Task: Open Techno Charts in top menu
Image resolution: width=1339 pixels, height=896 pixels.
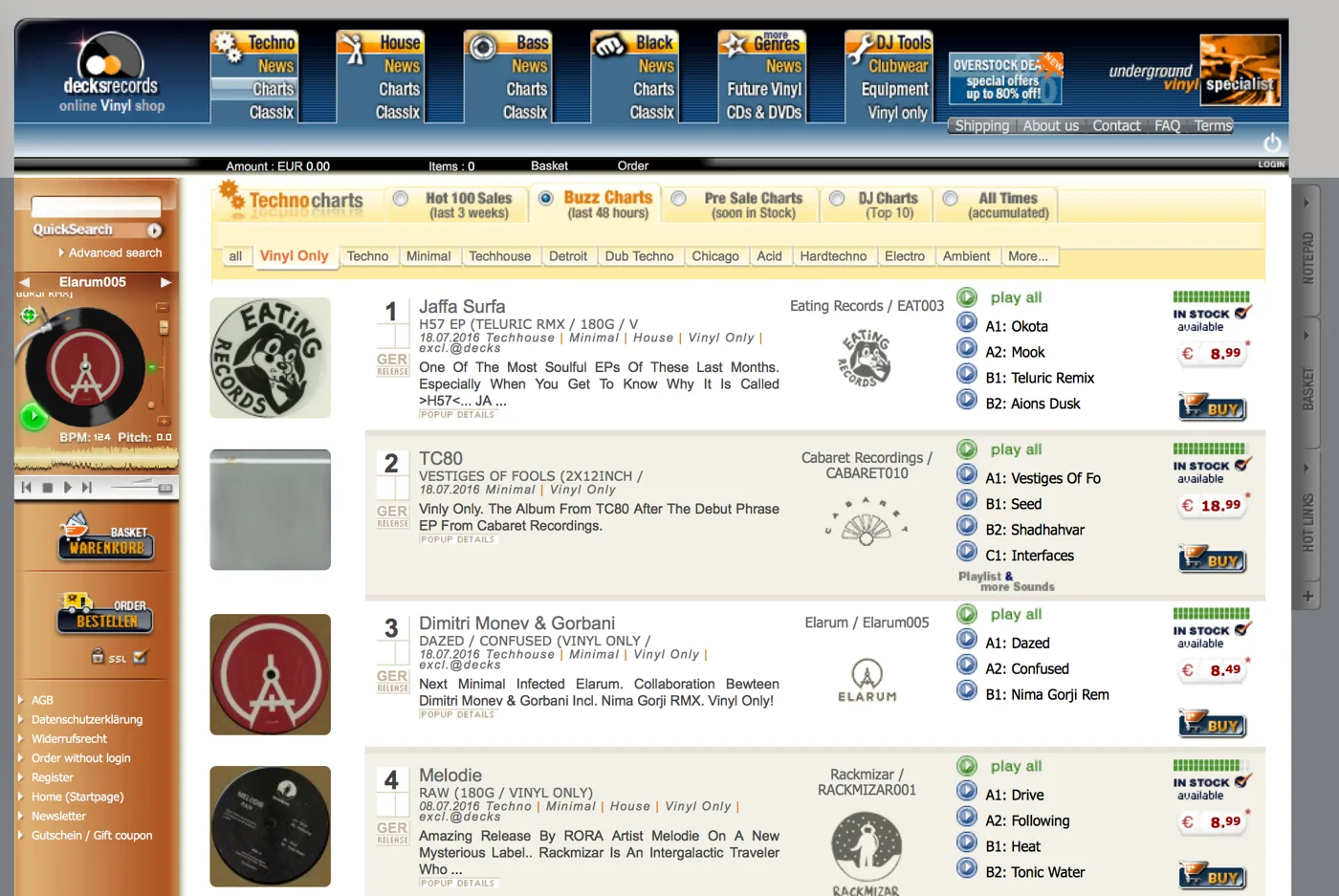Action: pyautogui.click(x=273, y=89)
